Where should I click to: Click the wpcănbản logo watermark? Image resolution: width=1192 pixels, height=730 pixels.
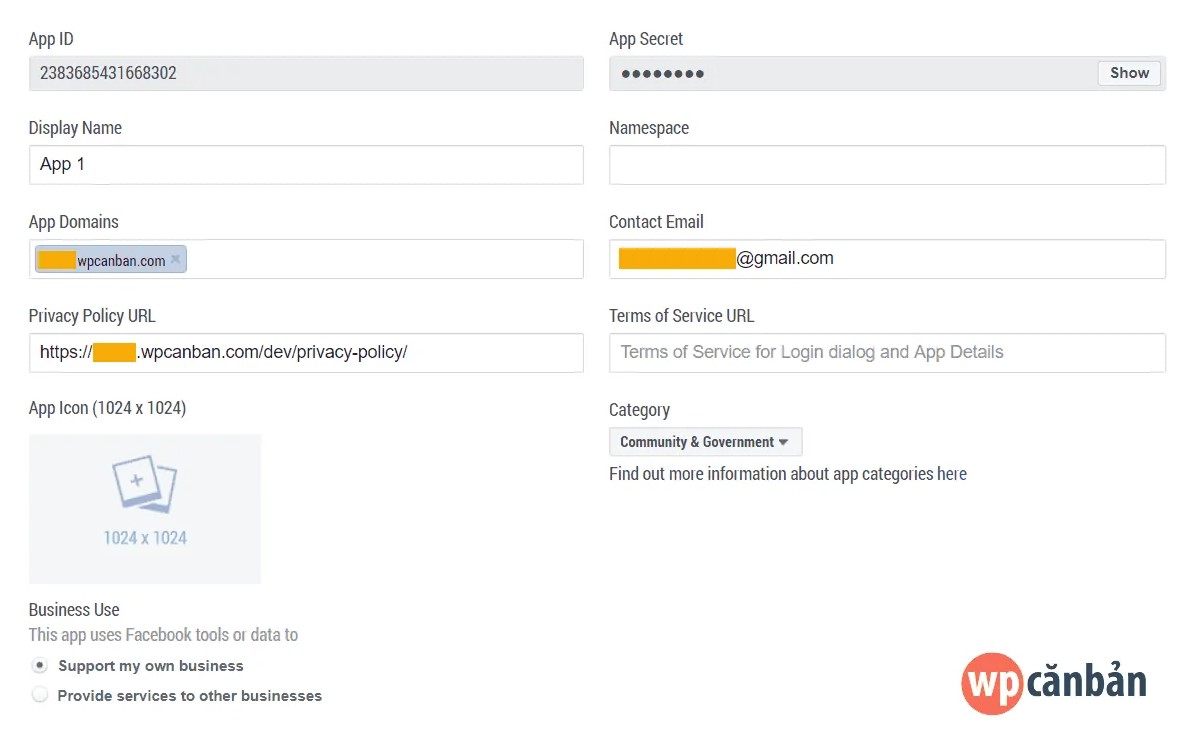(x=1054, y=682)
